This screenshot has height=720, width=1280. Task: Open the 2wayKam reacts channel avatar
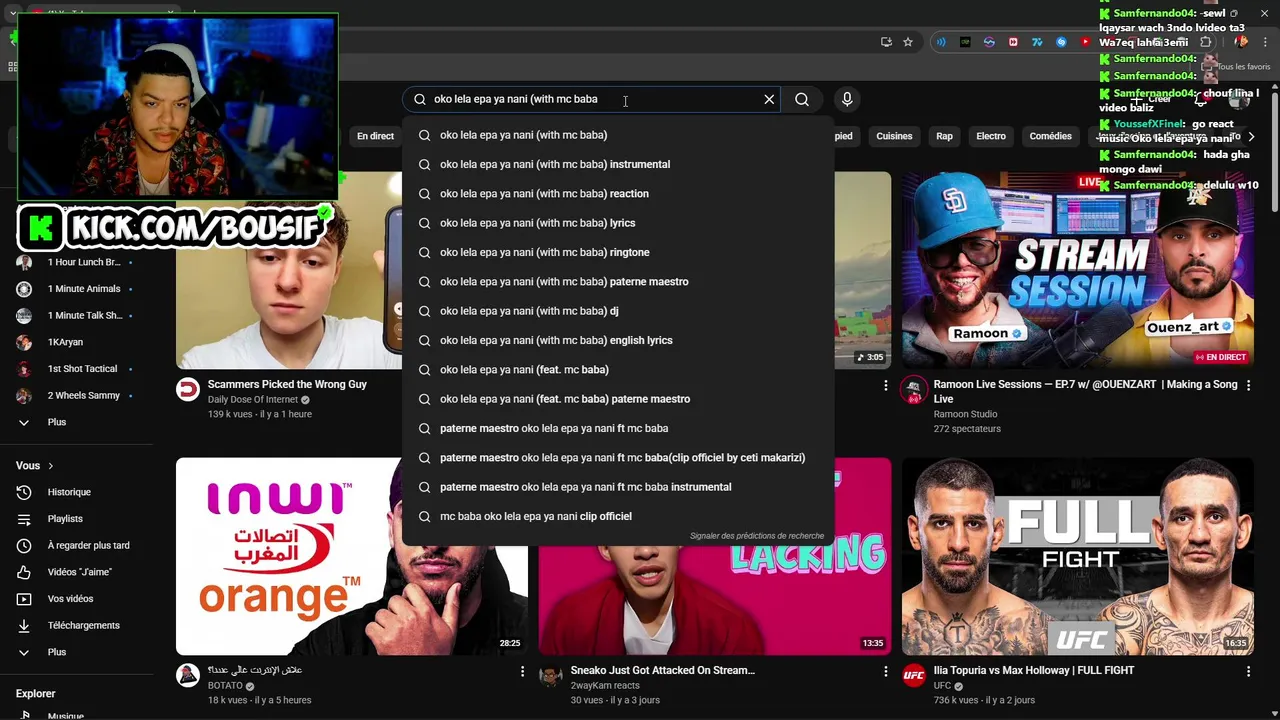coord(551,675)
